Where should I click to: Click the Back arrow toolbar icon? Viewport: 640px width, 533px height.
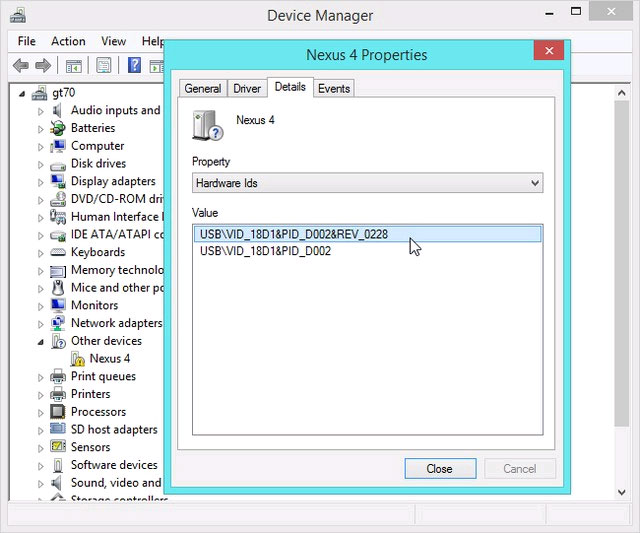[20, 66]
